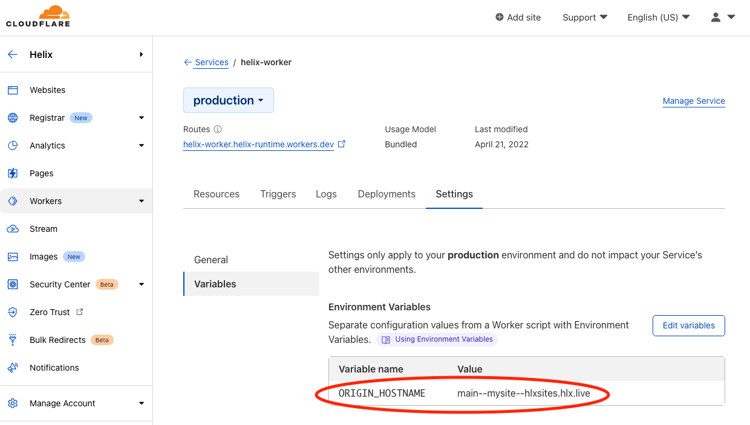Open the Manage Service link
Viewport: 750px width, 425px height.
tap(694, 101)
